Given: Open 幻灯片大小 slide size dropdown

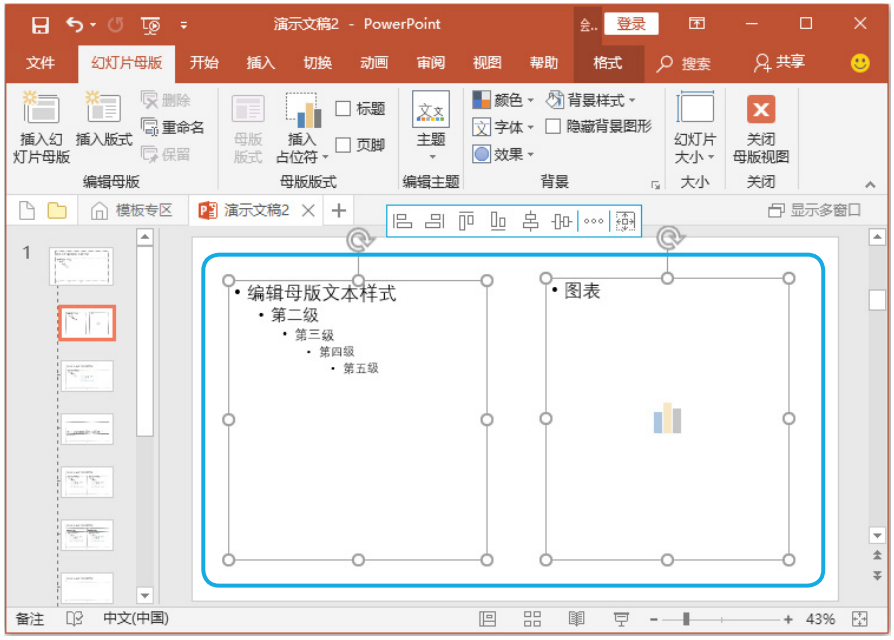Looking at the screenshot, I should tap(695, 128).
